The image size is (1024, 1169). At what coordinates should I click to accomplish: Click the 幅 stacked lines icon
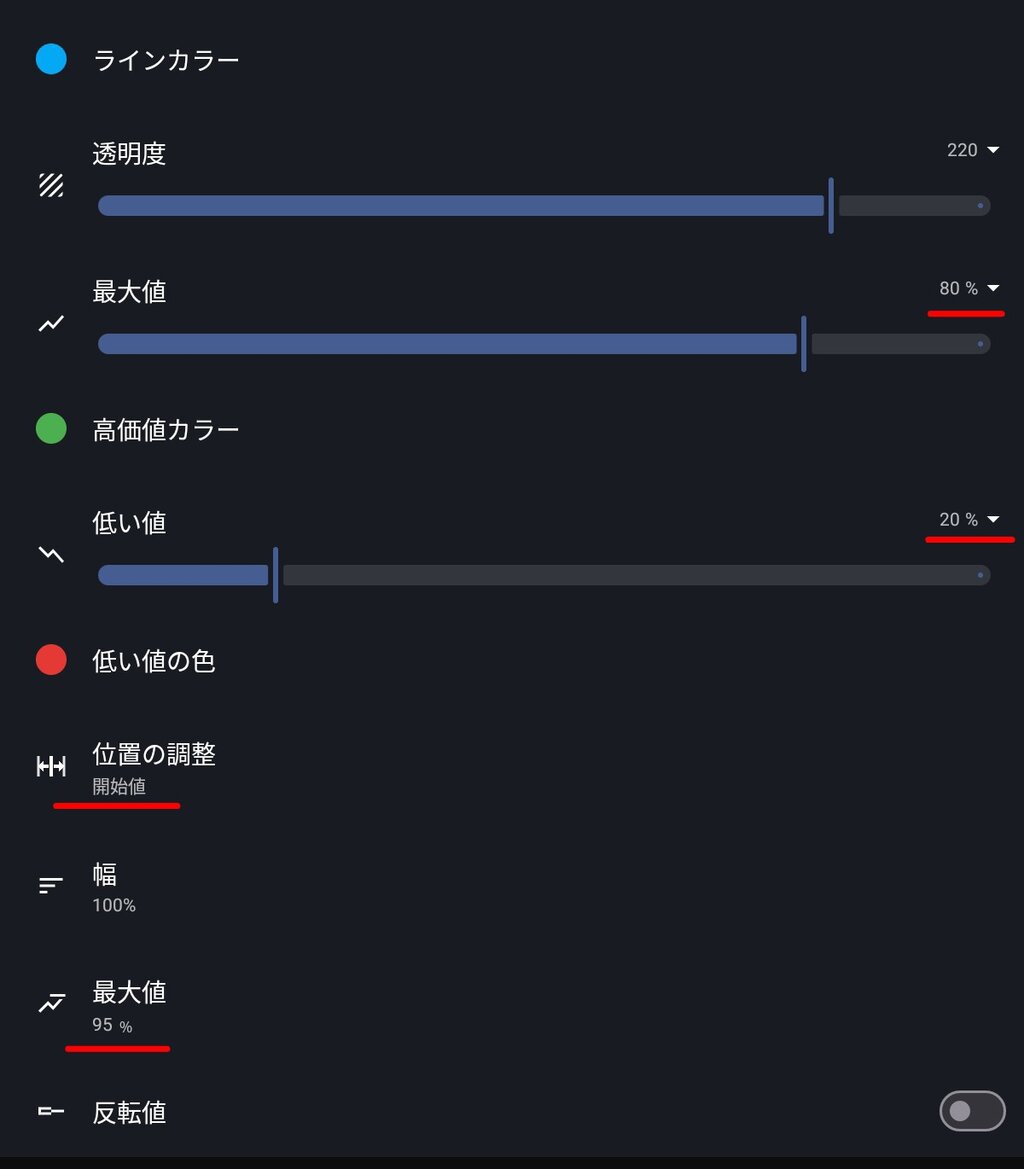pos(51,885)
